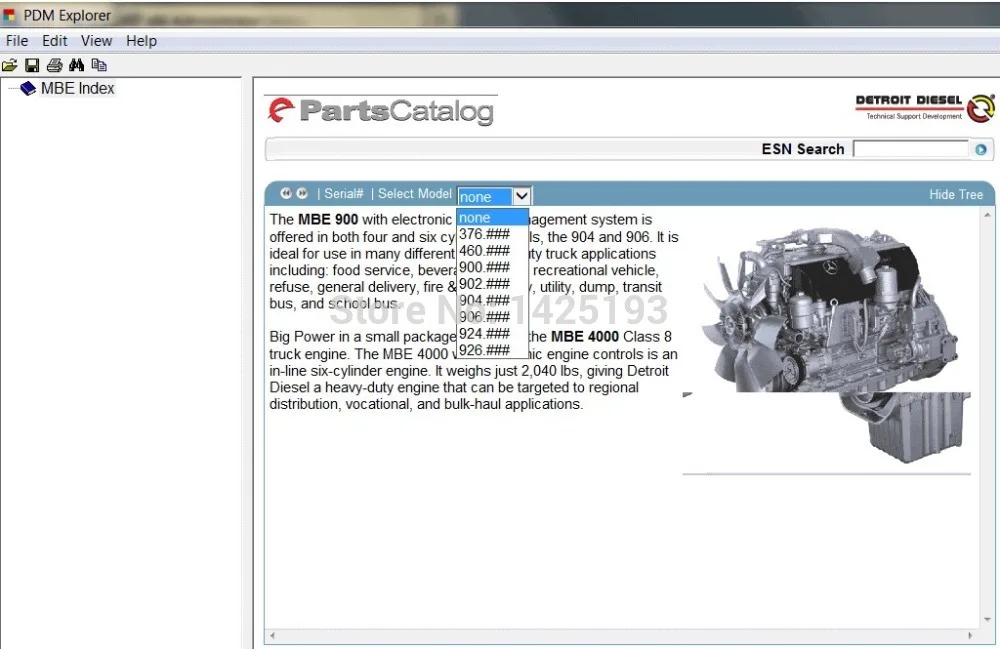This screenshot has width=1000, height=649.
Task: Choose model 904.### from the list
Action: click(492, 300)
